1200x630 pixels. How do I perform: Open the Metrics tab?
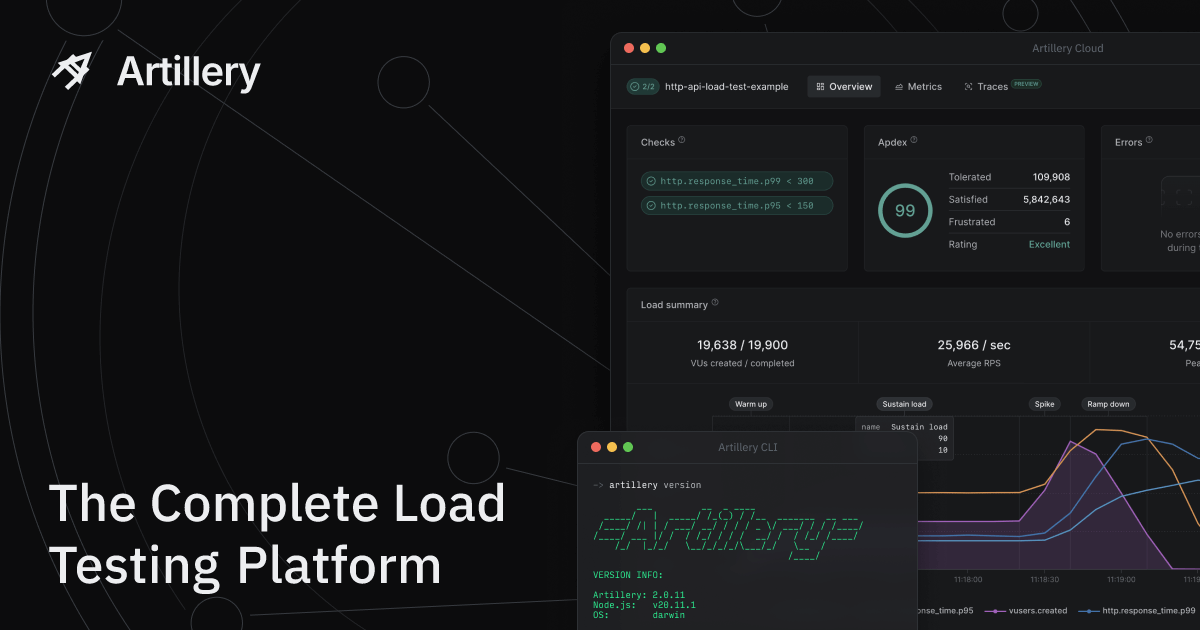[918, 87]
